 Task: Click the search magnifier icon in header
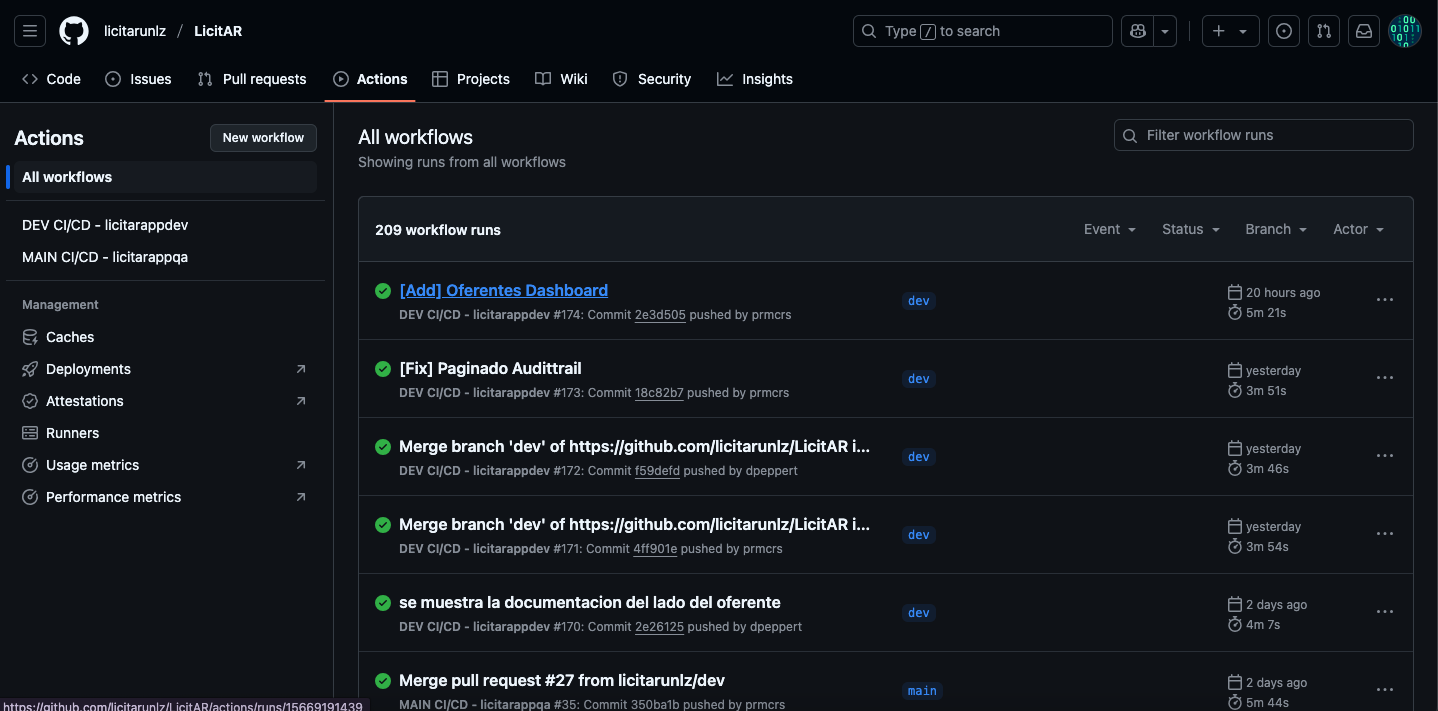point(869,31)
